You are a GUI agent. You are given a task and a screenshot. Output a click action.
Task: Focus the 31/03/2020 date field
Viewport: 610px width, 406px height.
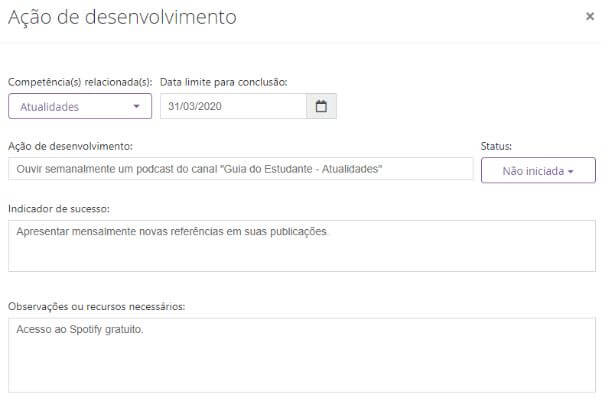point(233,106)
